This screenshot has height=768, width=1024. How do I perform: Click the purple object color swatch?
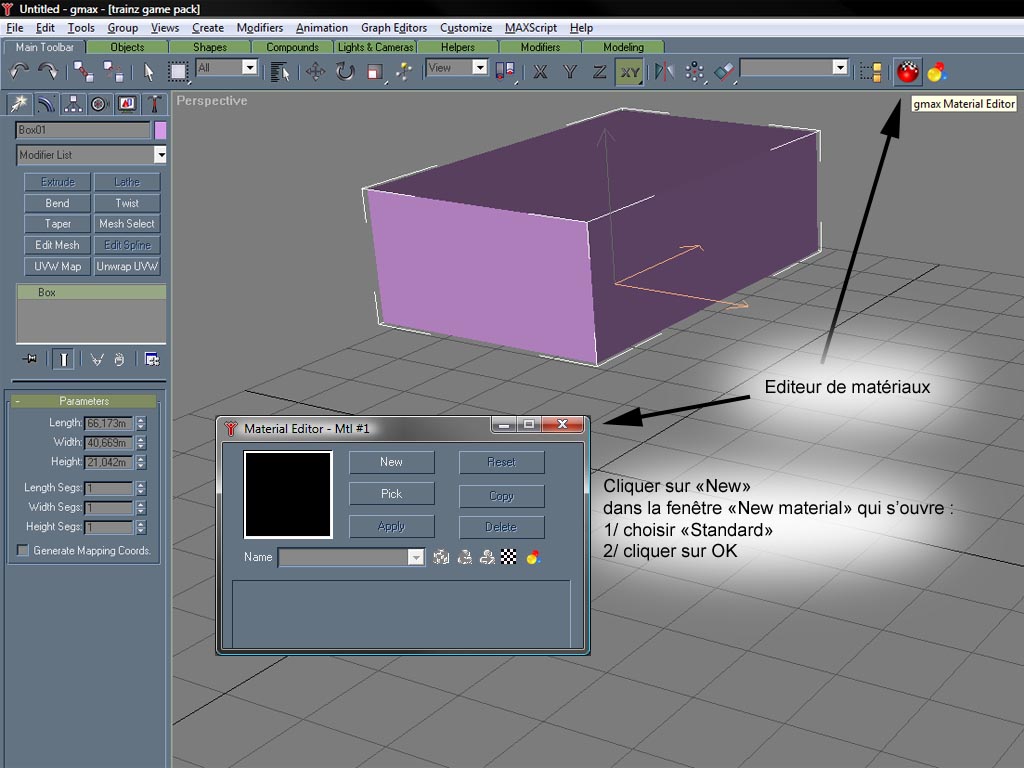pos(160,130)
